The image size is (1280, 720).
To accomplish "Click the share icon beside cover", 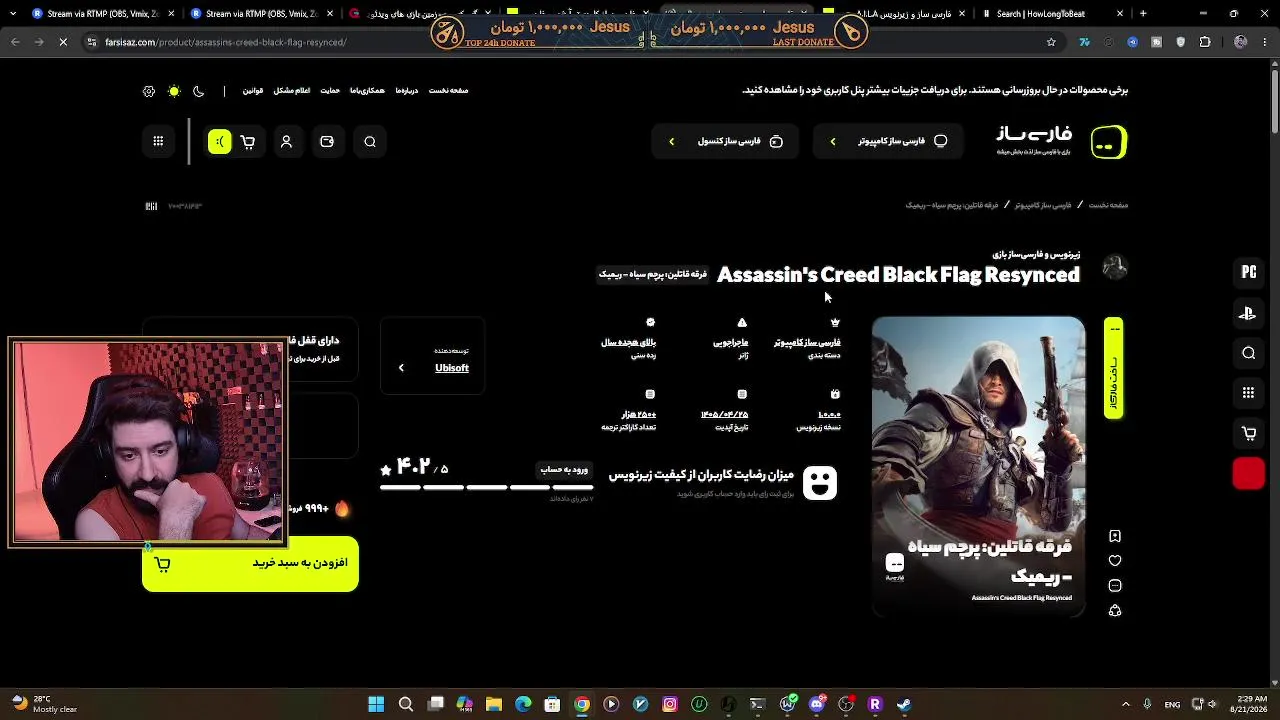I will point(1115,611).
